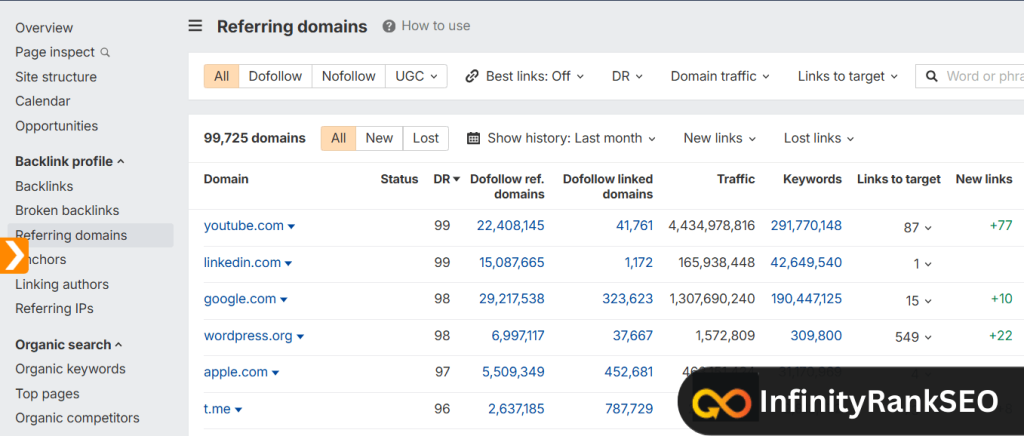Expand the 549 links to target for wordpress.org

913,337
